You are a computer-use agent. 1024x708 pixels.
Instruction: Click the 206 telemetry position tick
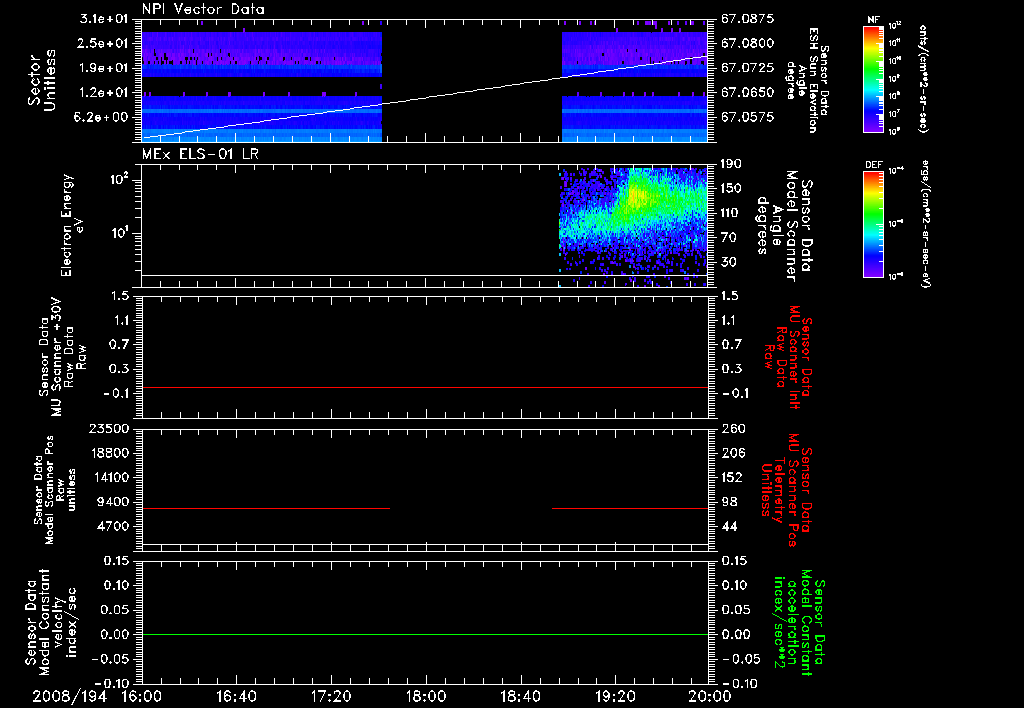[x=732, y=453]
